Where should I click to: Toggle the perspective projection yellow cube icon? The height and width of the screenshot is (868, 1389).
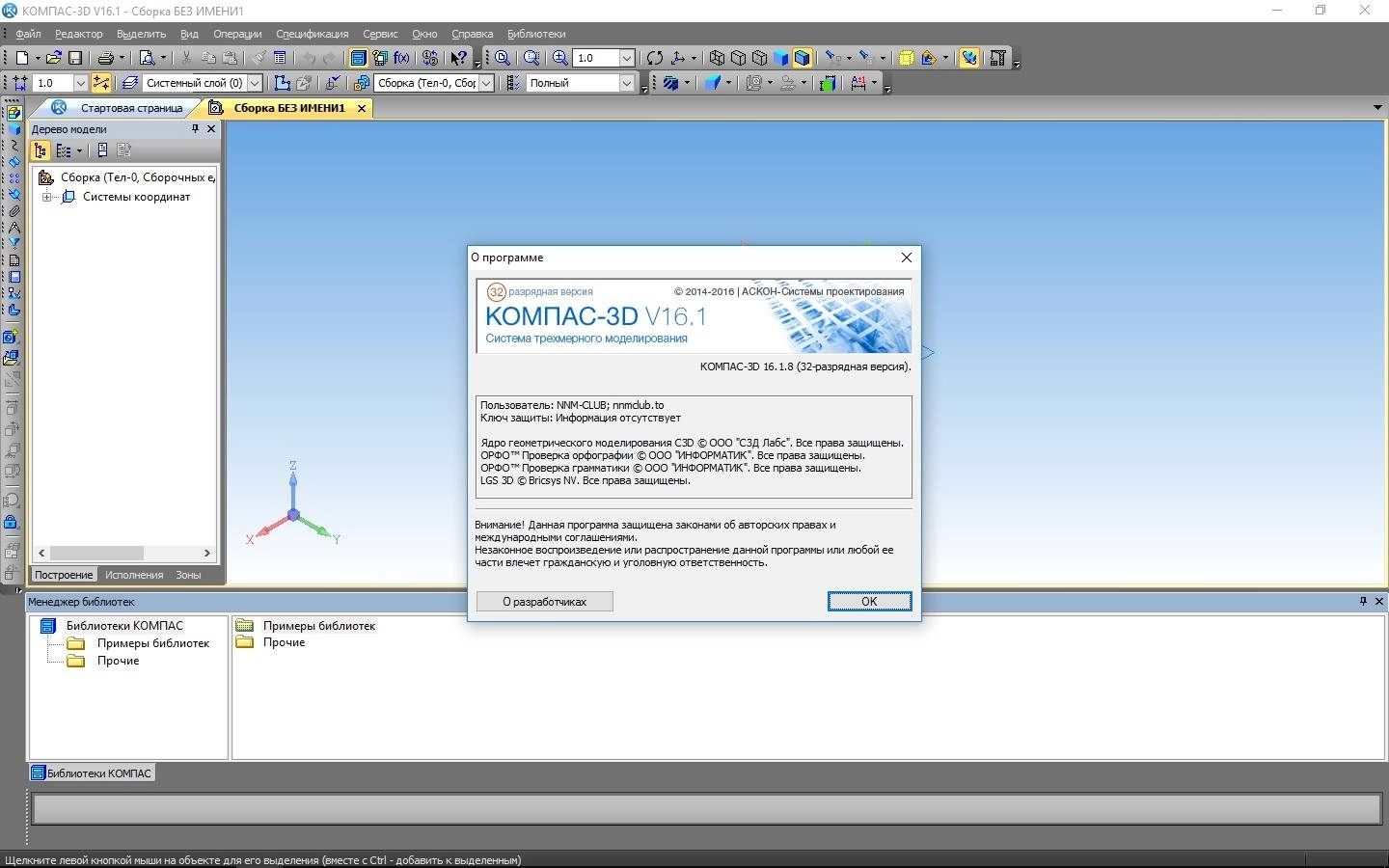click(906, 58)
